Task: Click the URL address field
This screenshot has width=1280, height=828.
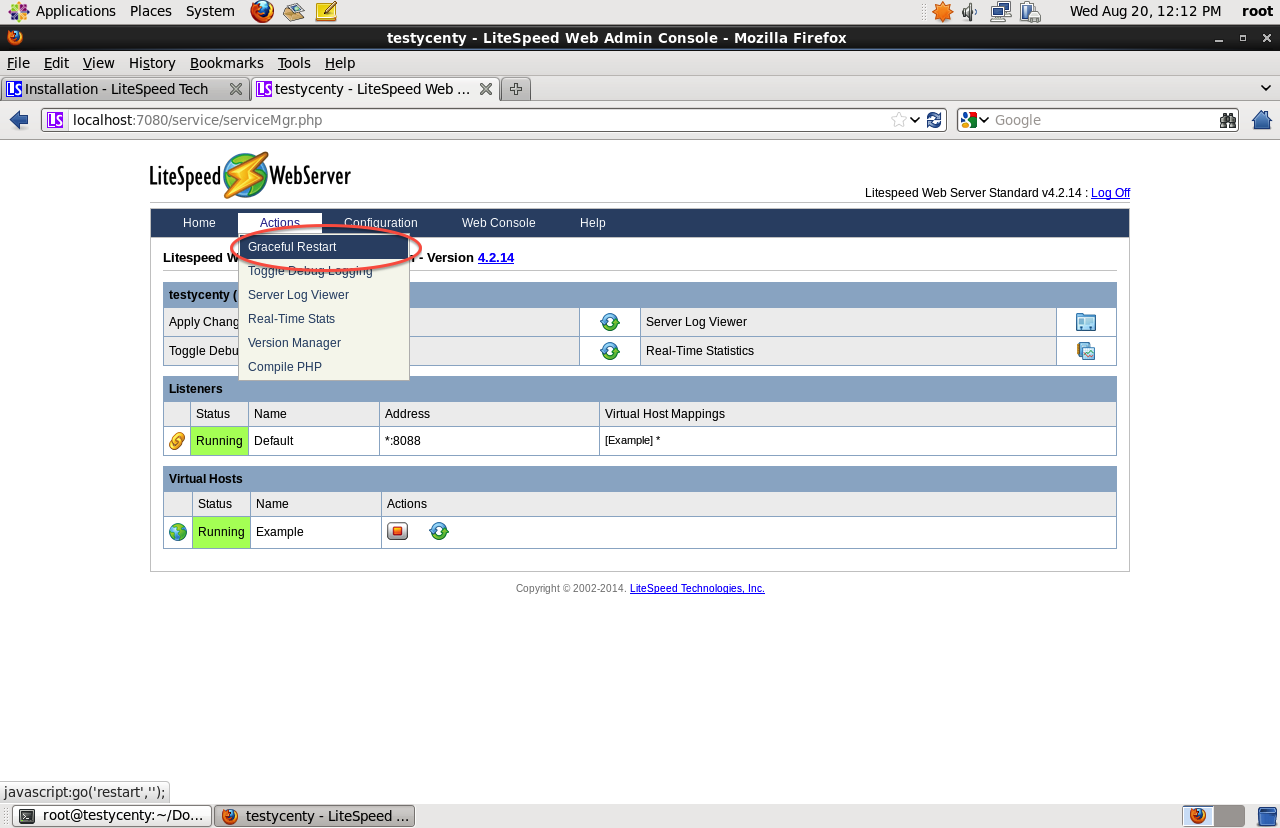Action: [480, 120]
